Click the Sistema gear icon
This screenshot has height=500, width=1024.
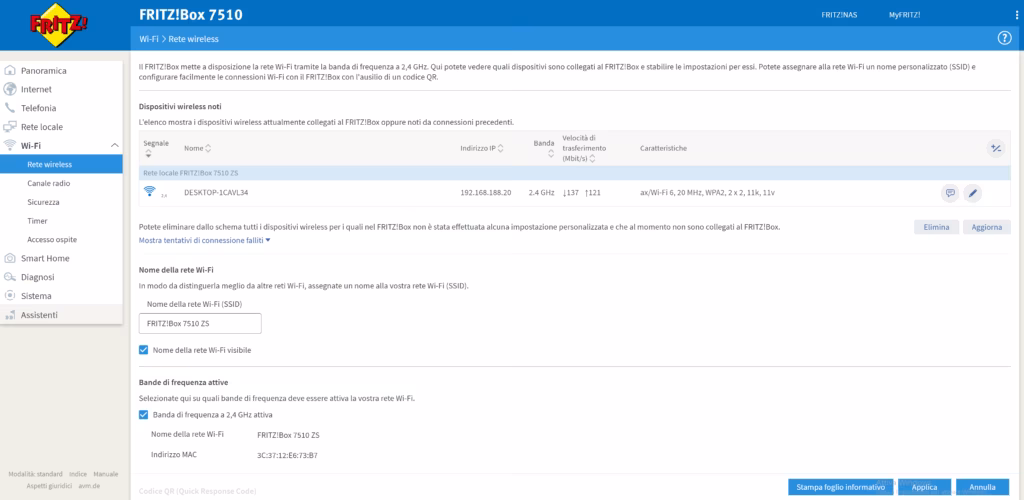point(10,296)
